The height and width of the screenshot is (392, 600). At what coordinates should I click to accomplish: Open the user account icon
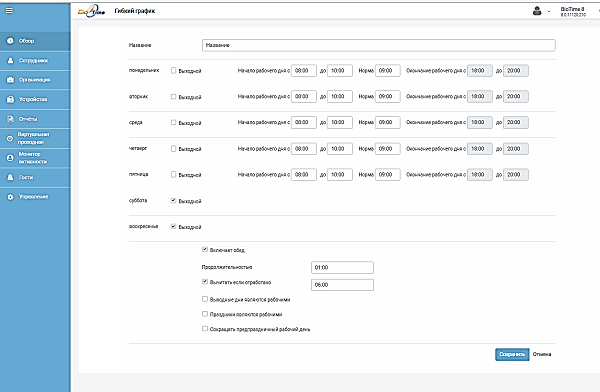tap(537, 11)
